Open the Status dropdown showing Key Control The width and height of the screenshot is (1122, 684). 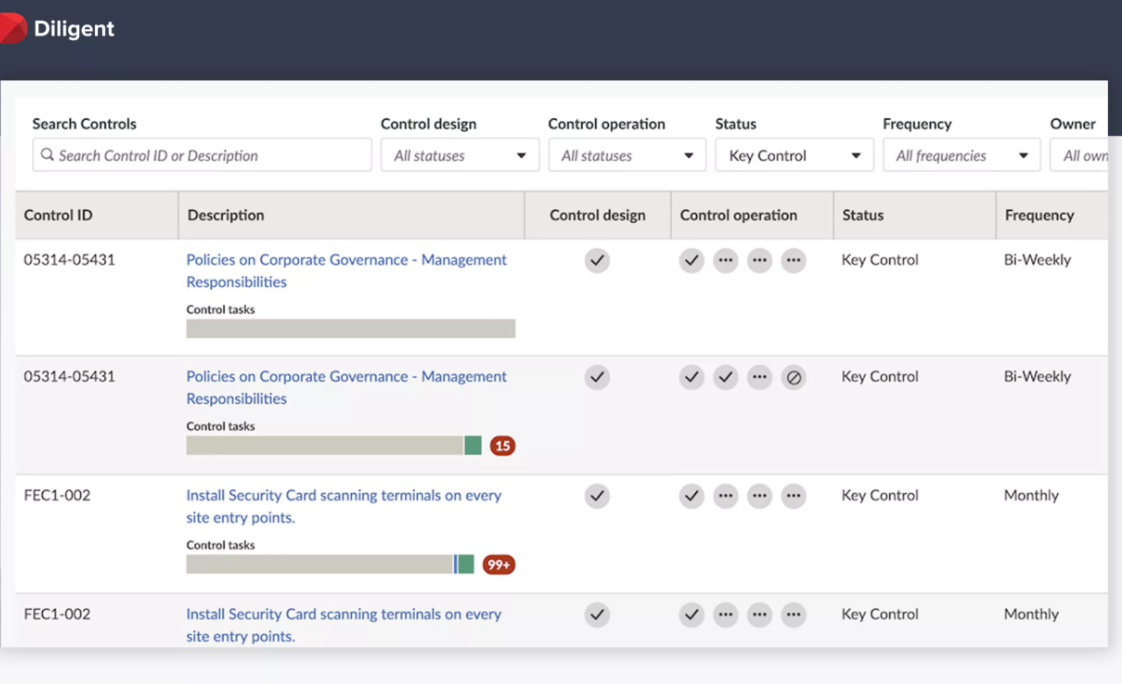click(x=794, y=155)
